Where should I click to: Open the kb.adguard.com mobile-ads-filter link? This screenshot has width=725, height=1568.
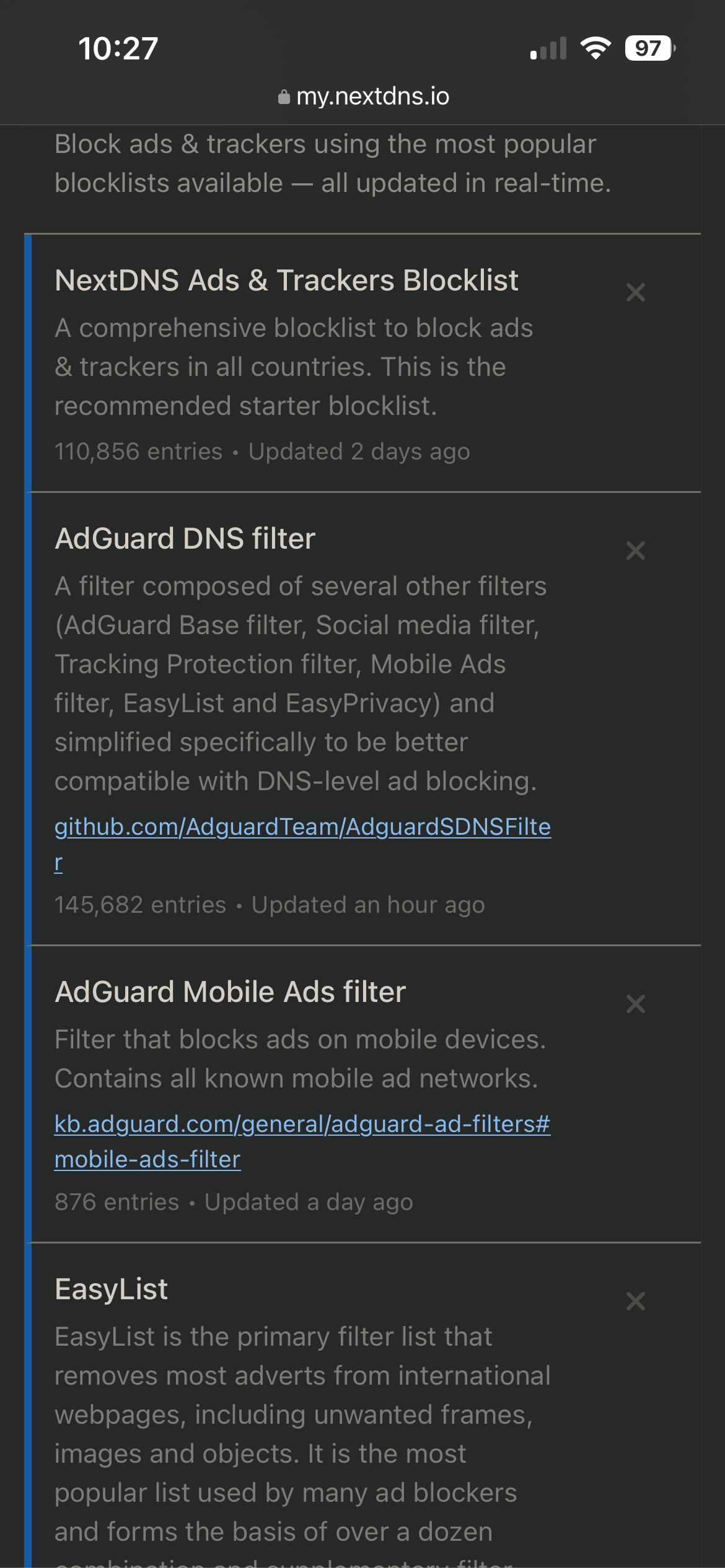[x=302, y=1125]
